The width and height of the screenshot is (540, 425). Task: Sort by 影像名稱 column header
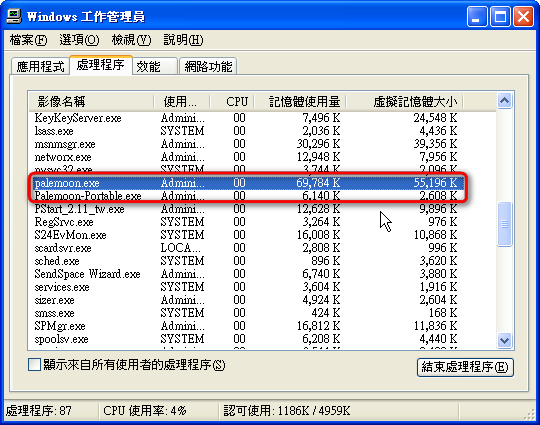point(91,102)
